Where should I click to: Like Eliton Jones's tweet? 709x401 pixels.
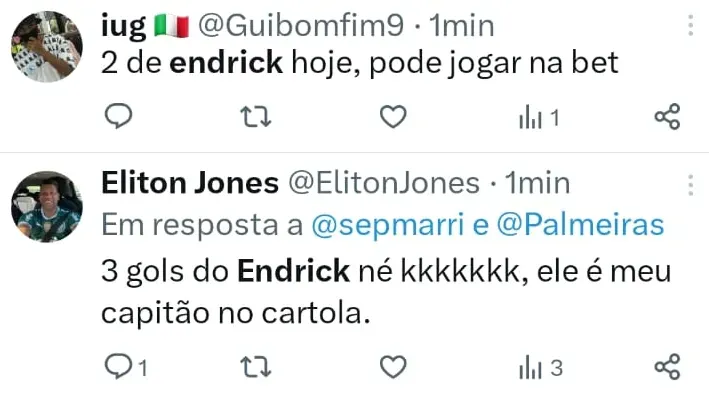(393, 367)
